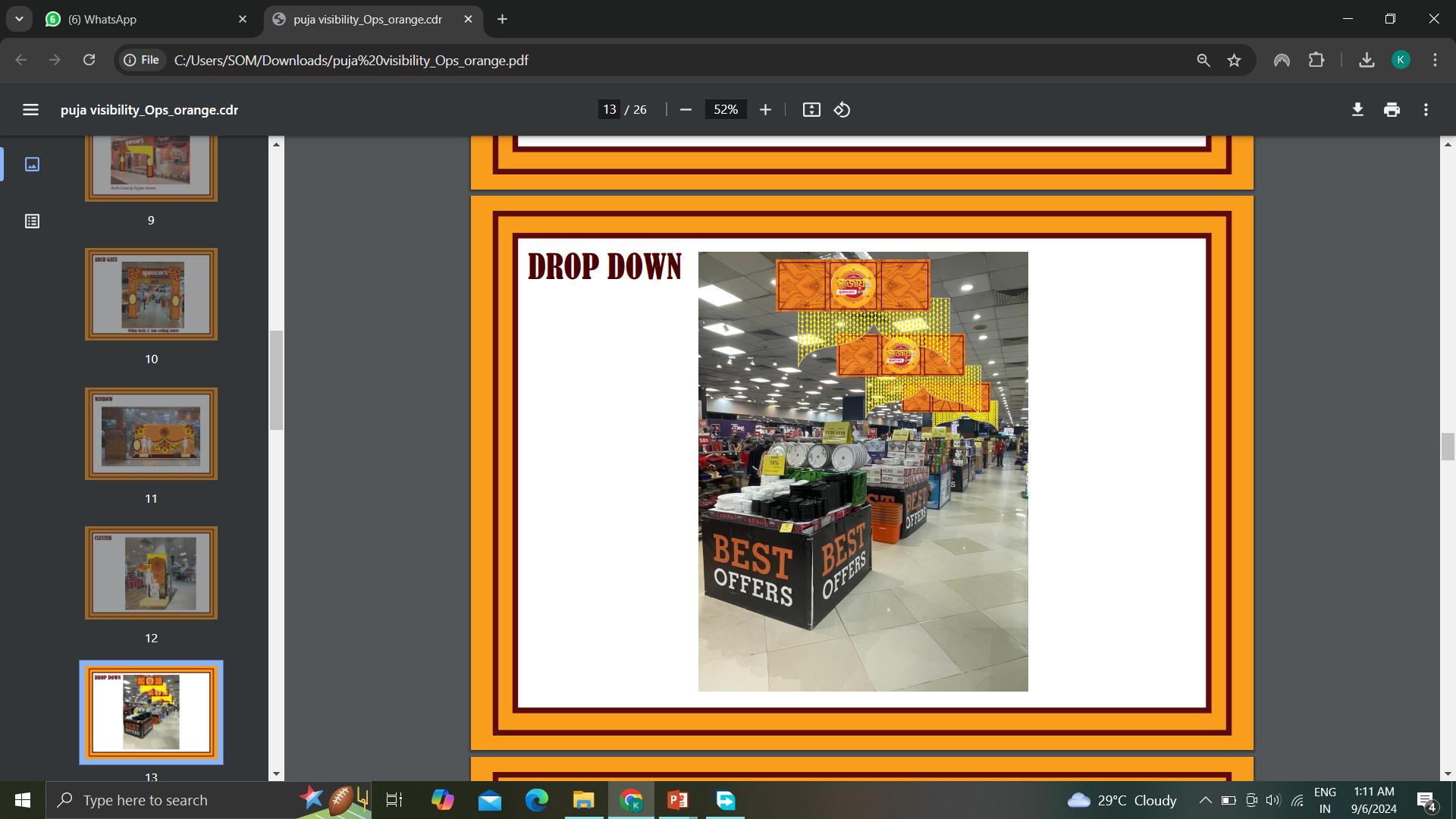This screenshot has width=1456, height=819.
Task: Open a new browser tab
Action: click(502, 20)
